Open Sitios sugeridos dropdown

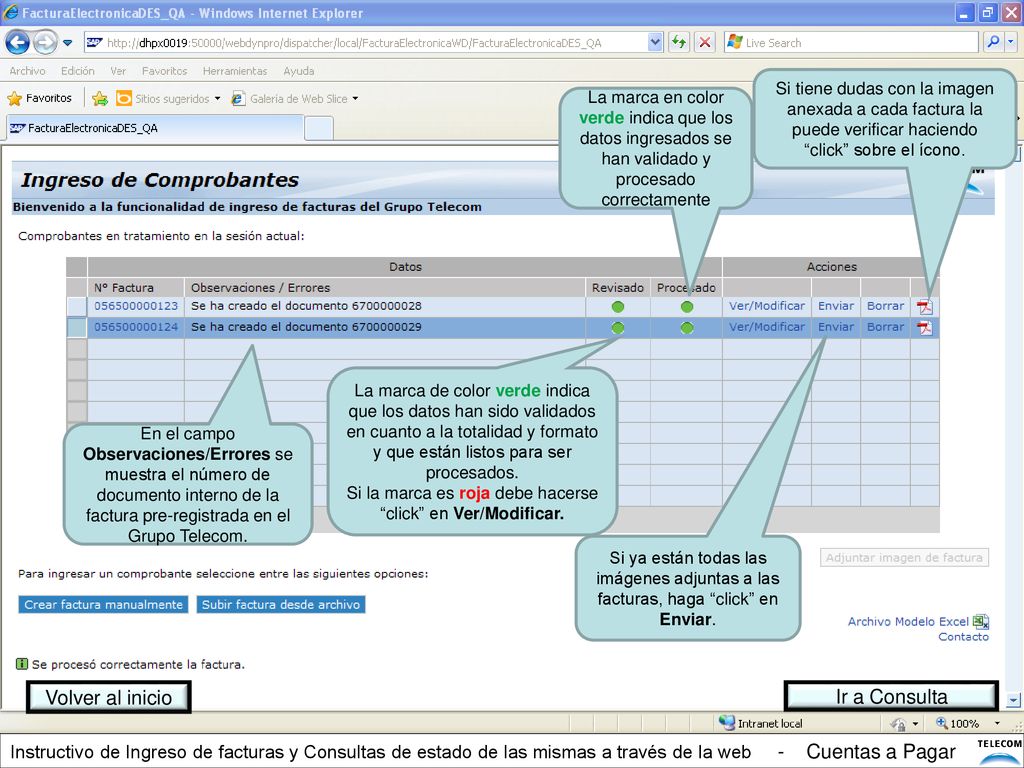tap(168, 99)
